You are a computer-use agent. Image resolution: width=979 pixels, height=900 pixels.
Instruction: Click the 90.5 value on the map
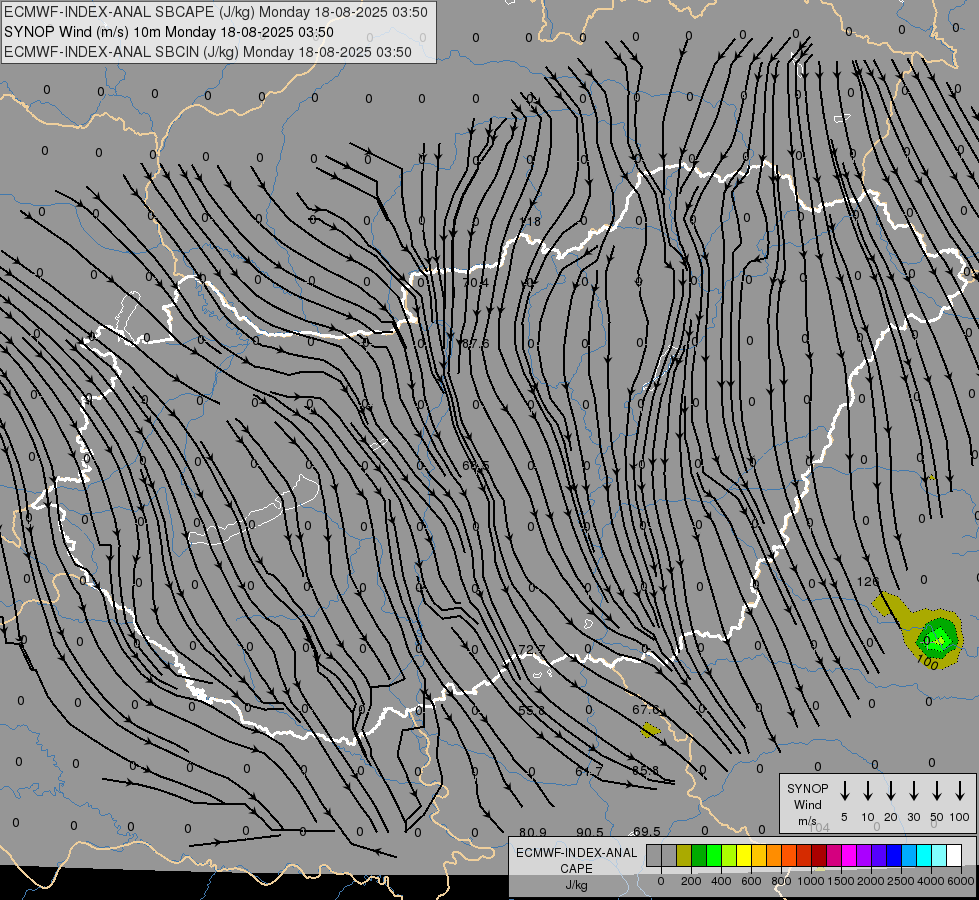click(x=589, y=832)
